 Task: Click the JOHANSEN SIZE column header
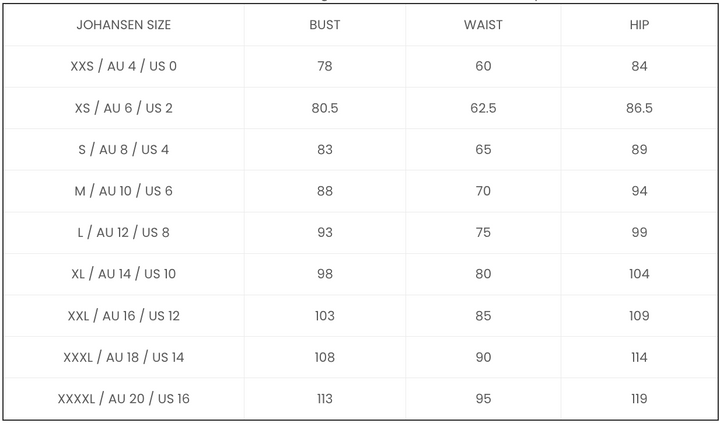pos(124,24)
